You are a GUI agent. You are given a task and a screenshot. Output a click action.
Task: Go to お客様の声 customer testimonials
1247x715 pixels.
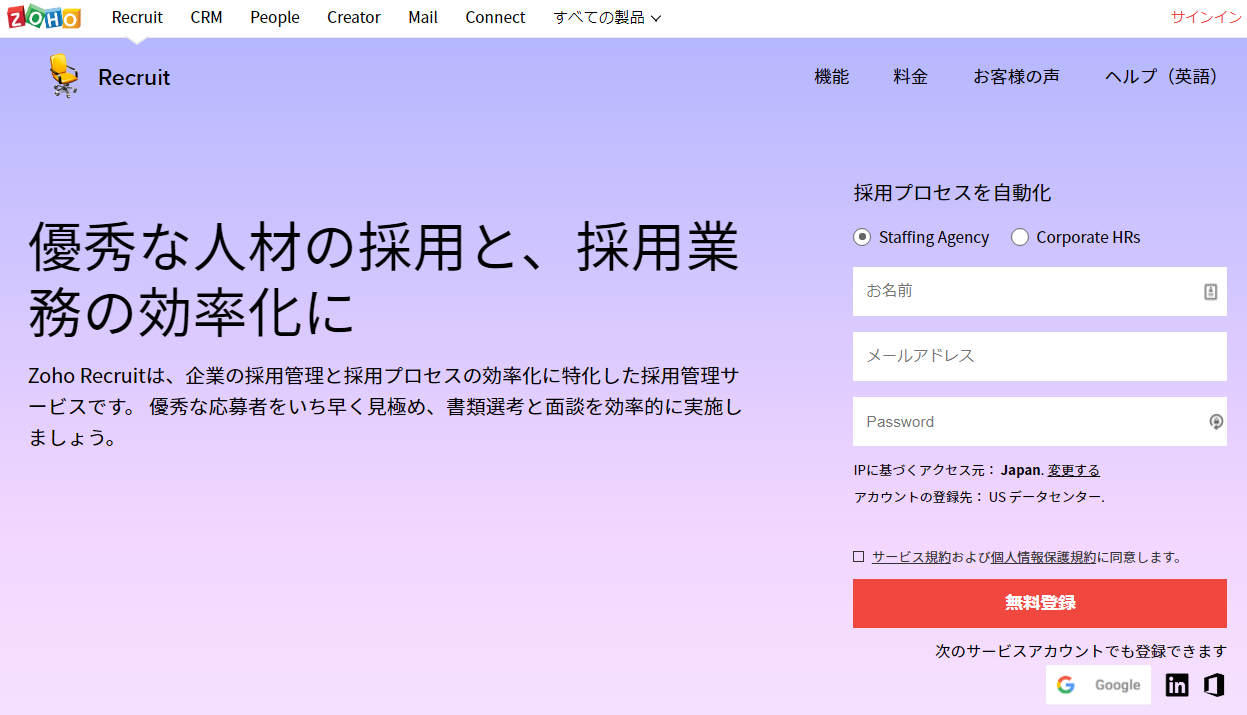(1016, 77)
